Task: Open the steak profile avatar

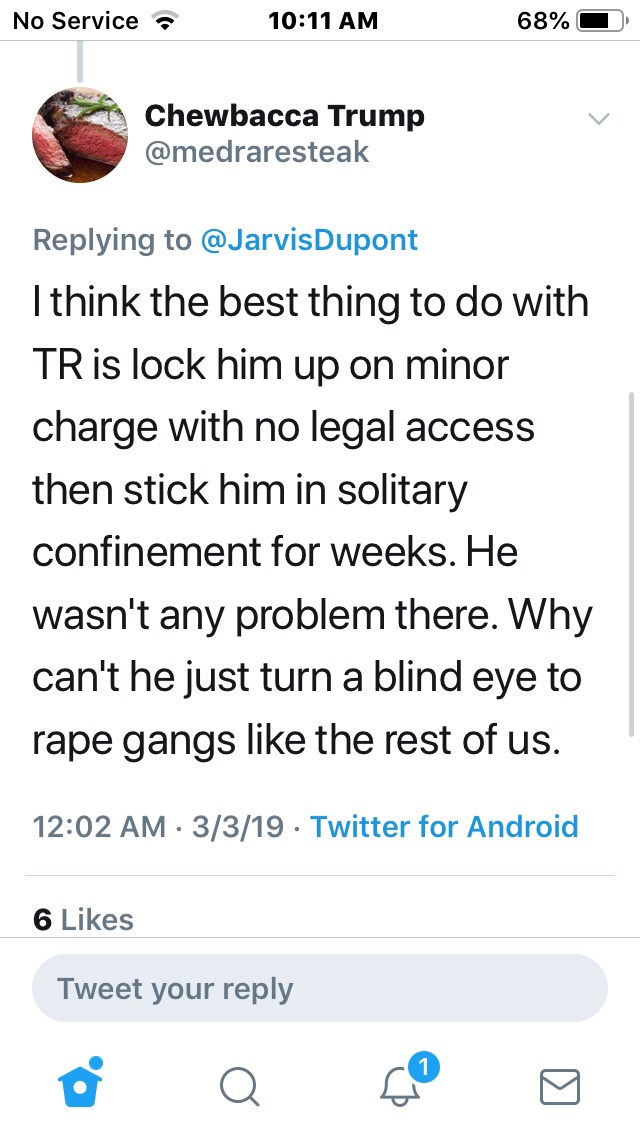Action: point(80,134)
